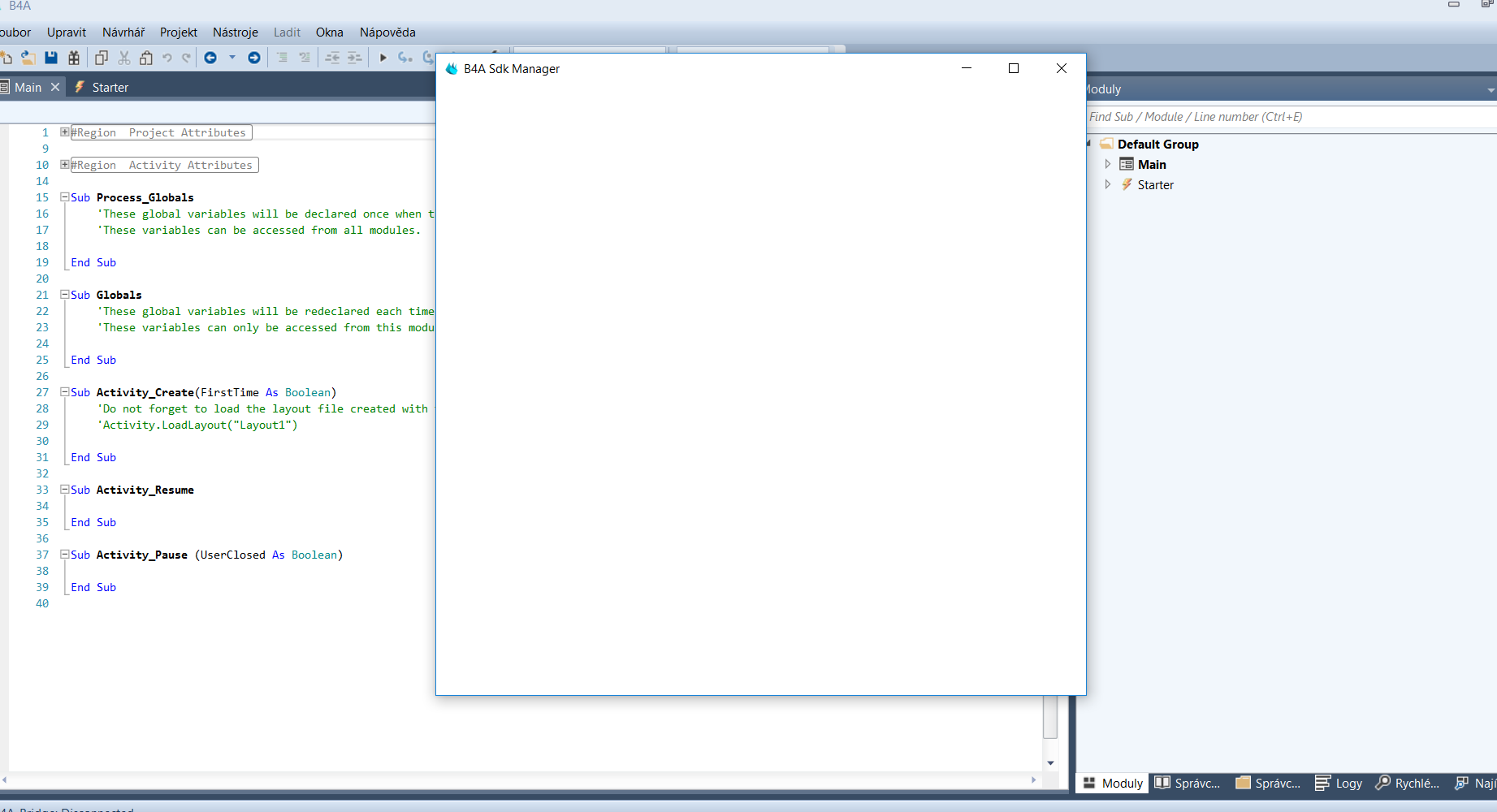Screen dimensions: 1497x812
Task: Uncomment the selected code block
Action: coord(305,58)
